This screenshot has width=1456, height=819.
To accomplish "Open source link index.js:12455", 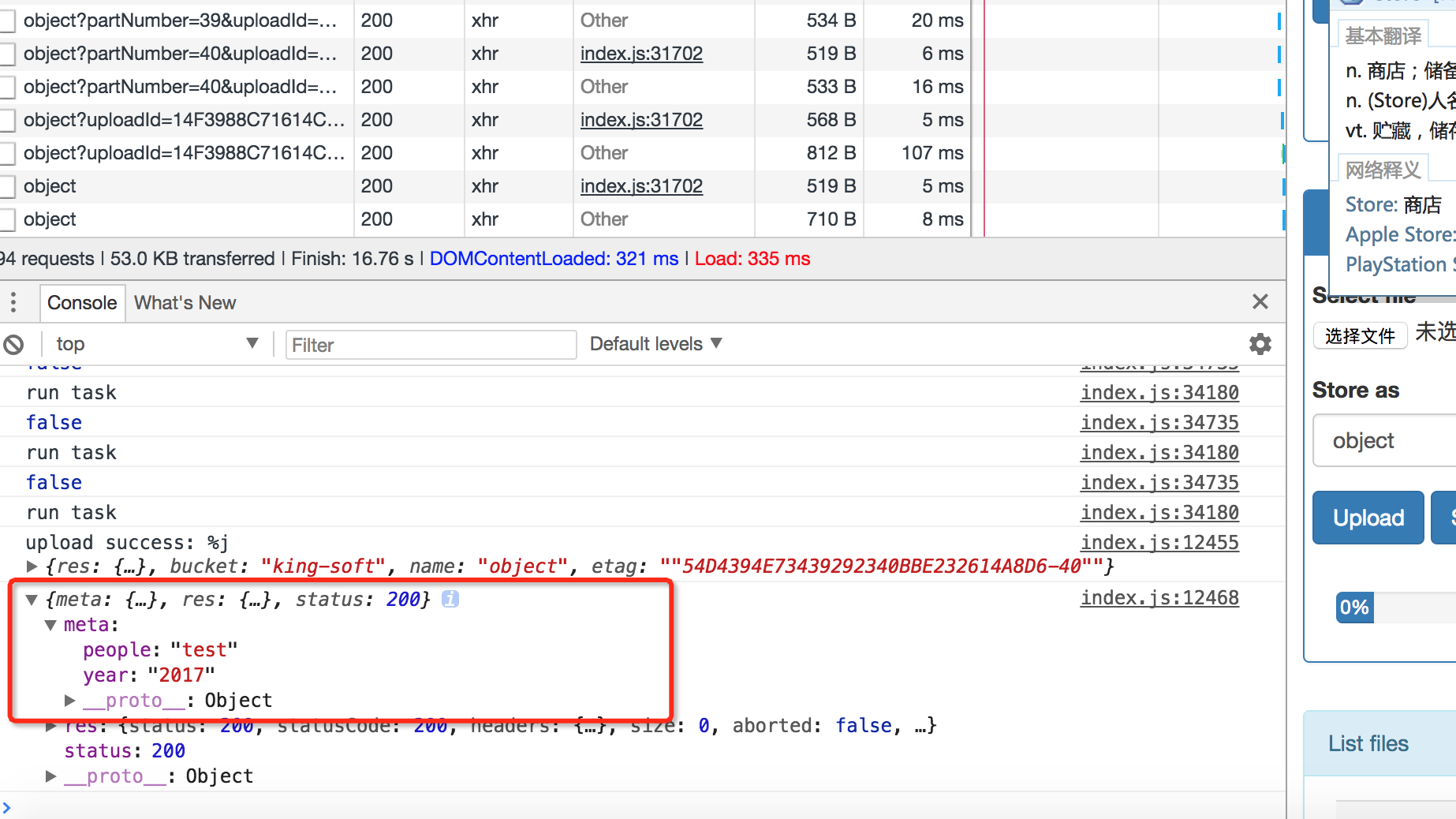I will (x=1159, y=543).
